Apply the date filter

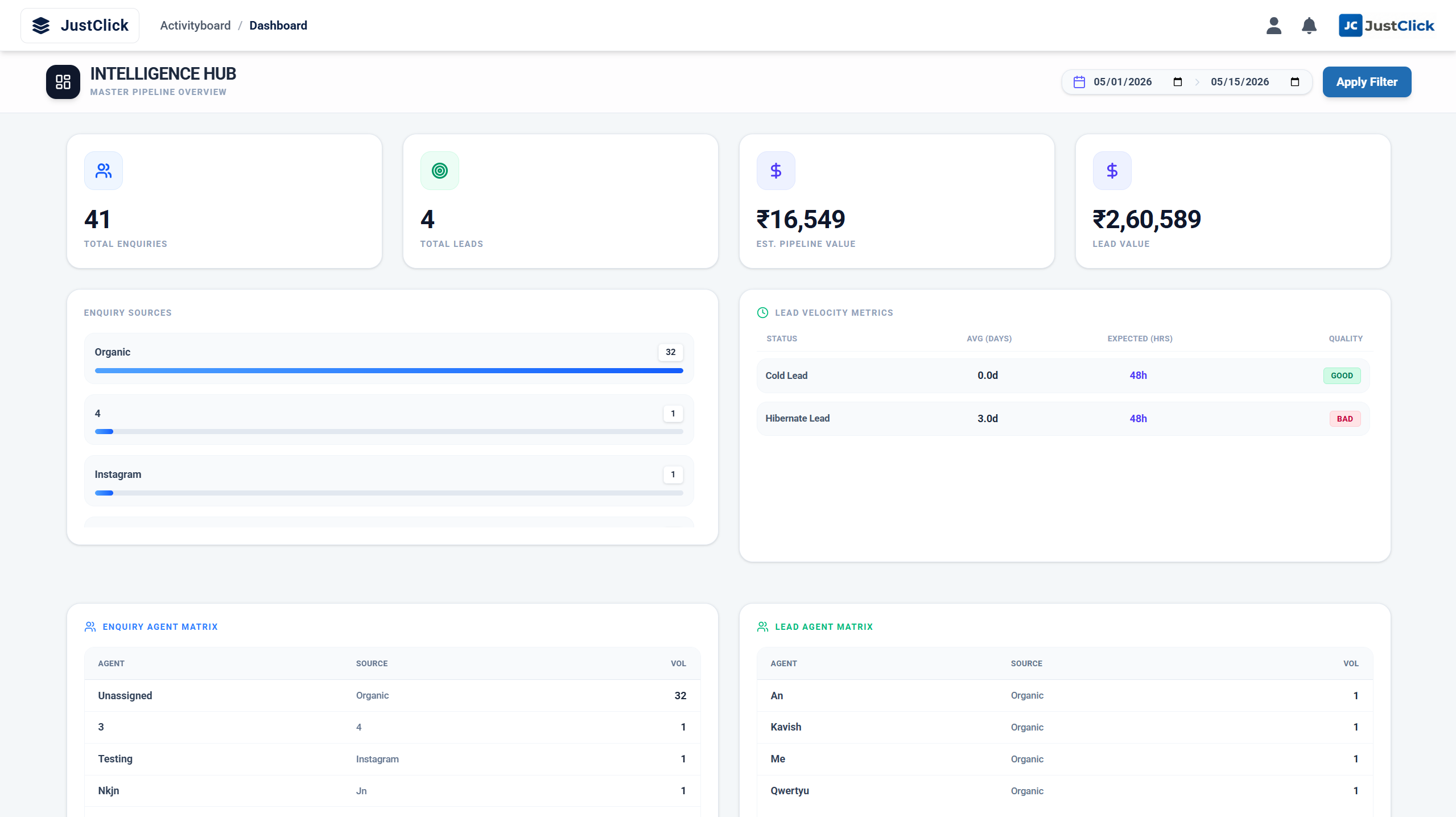click(x=1367, y=82)
